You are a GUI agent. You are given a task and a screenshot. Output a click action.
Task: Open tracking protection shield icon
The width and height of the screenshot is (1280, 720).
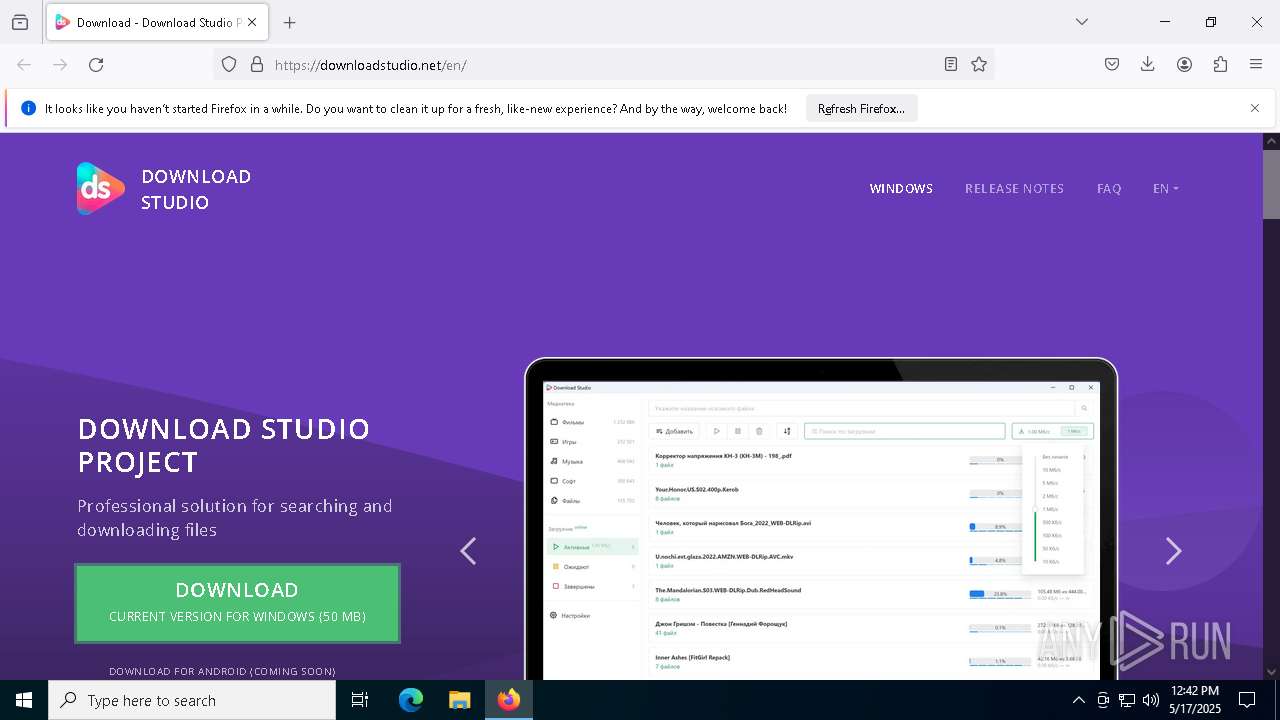click(229, 64)
